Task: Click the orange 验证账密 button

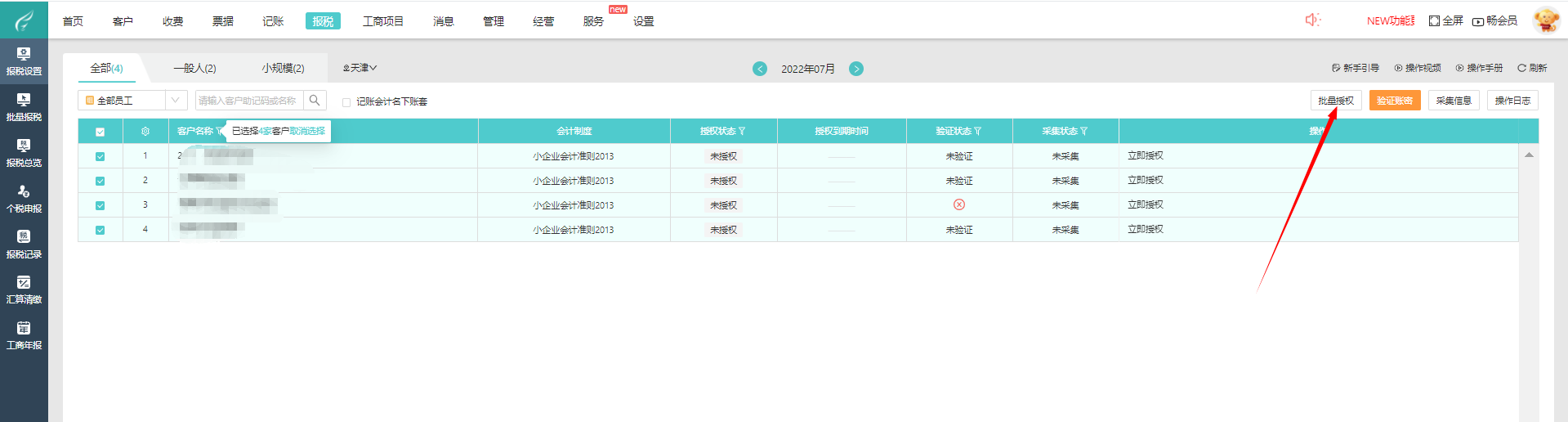Action: click(x=1395, y=101)
